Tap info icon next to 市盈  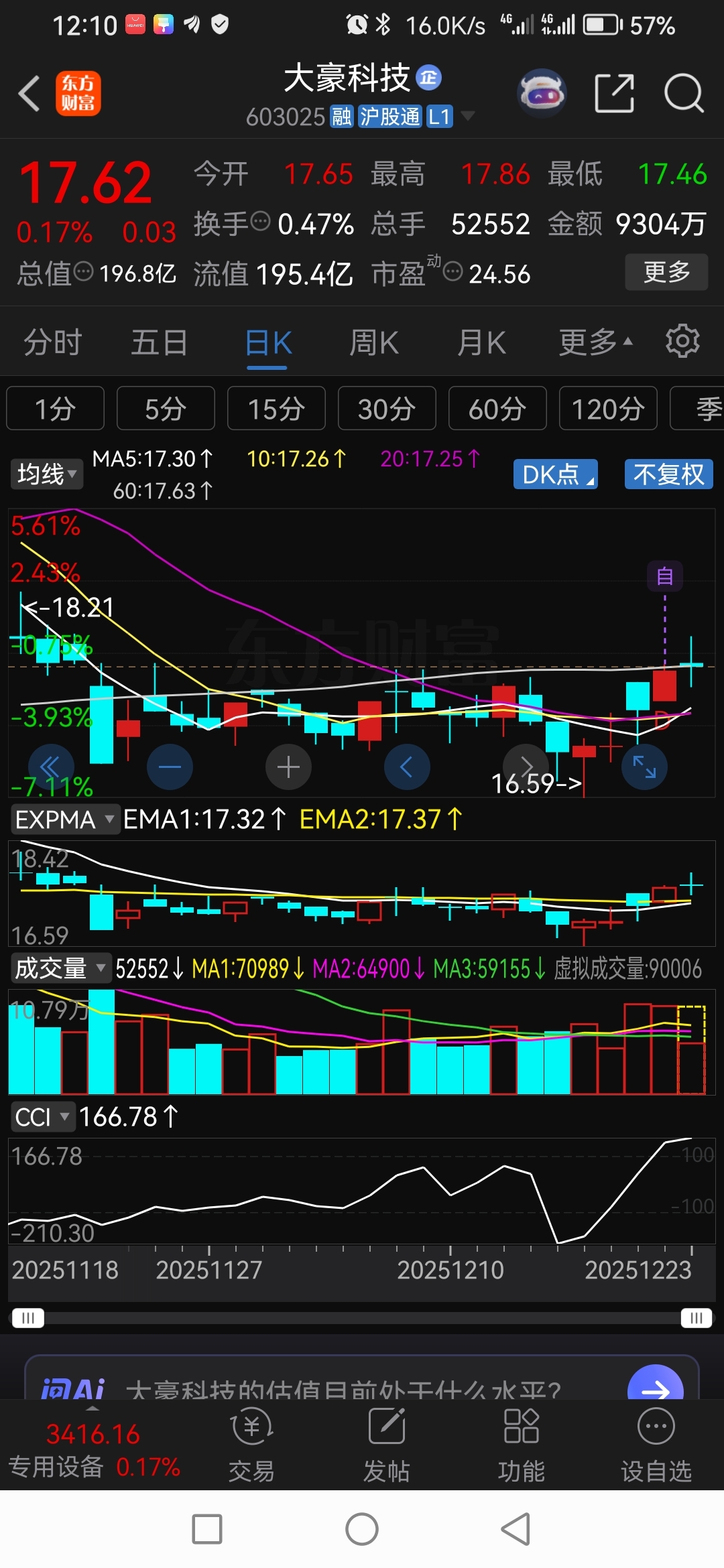coord(453,271)
